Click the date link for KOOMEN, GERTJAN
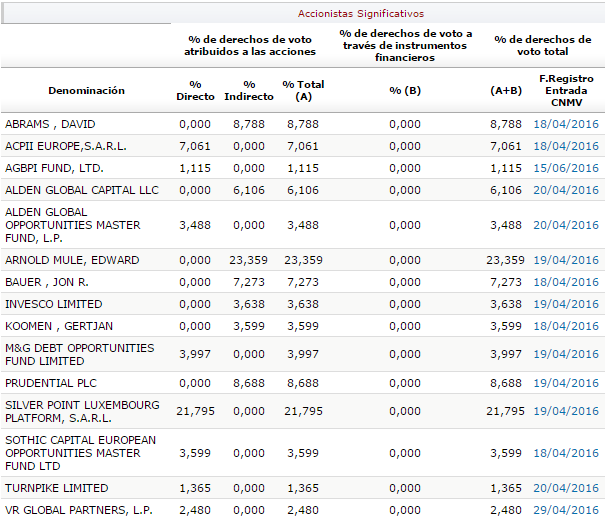 (566, 326)
